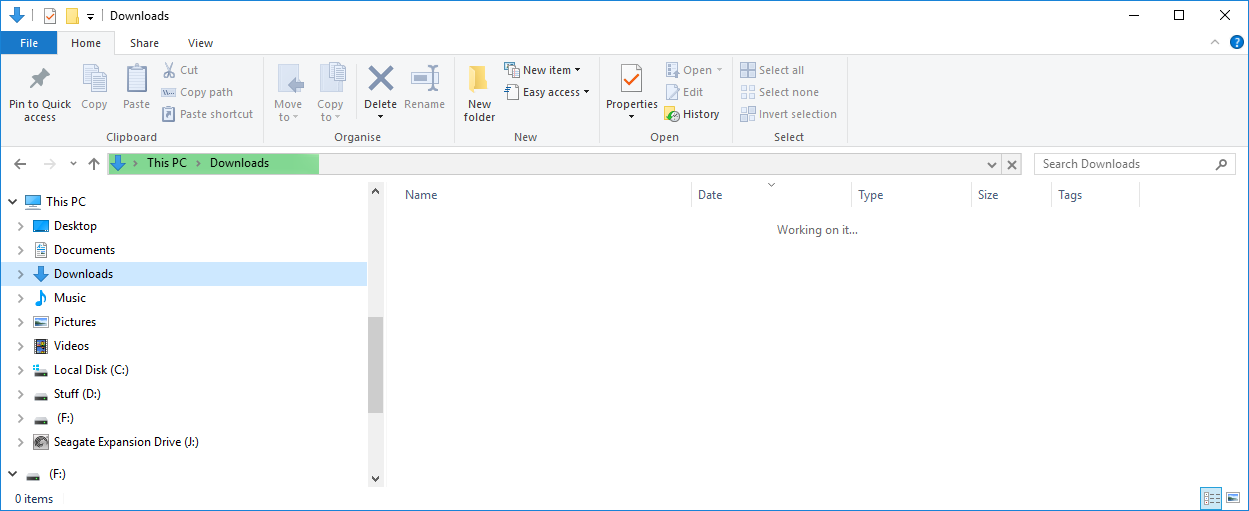This screenshot has height=511, width=1249.
Task: Click the Copy icon in Clipboard group
Action: (94, 79)
